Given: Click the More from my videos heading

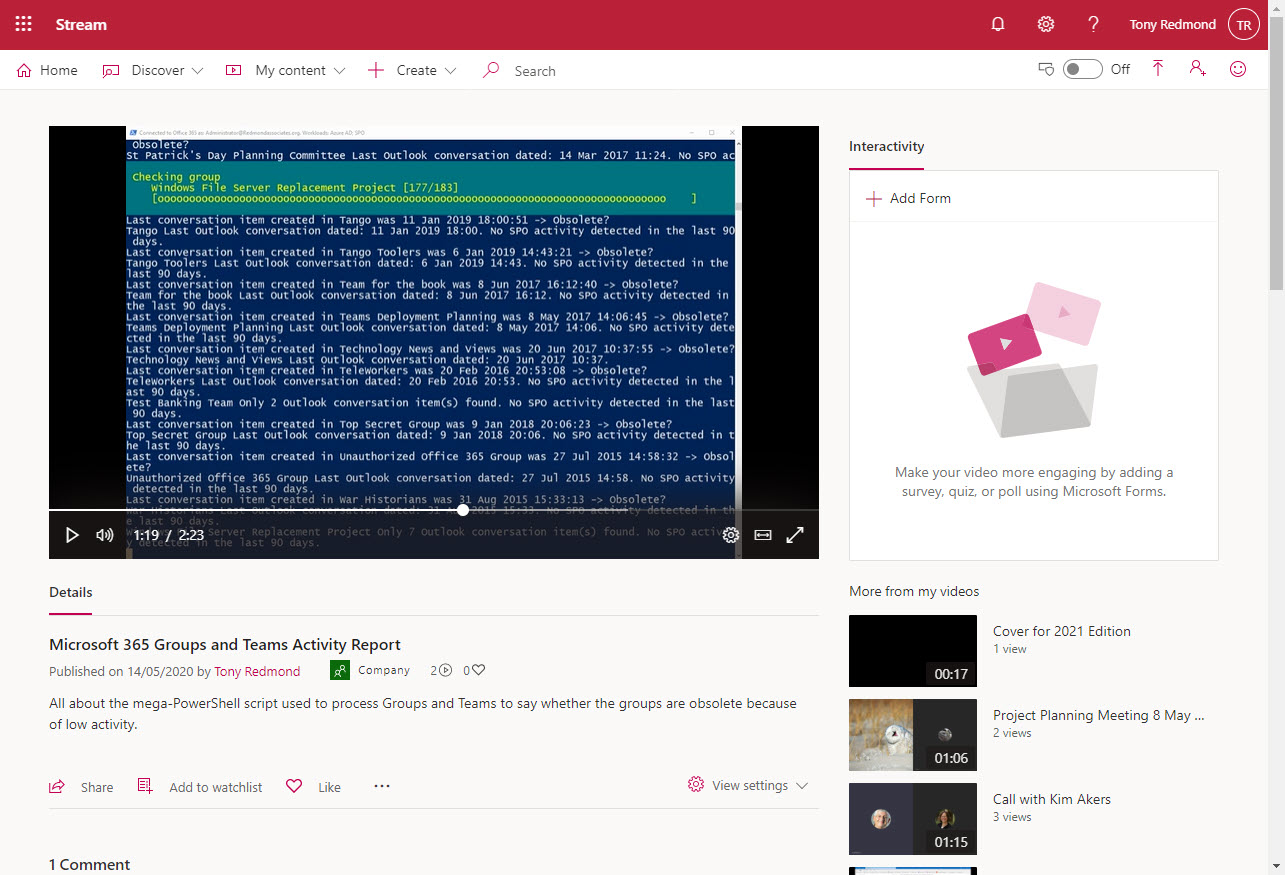Looking at the screenshot, I should click(914, 591).
